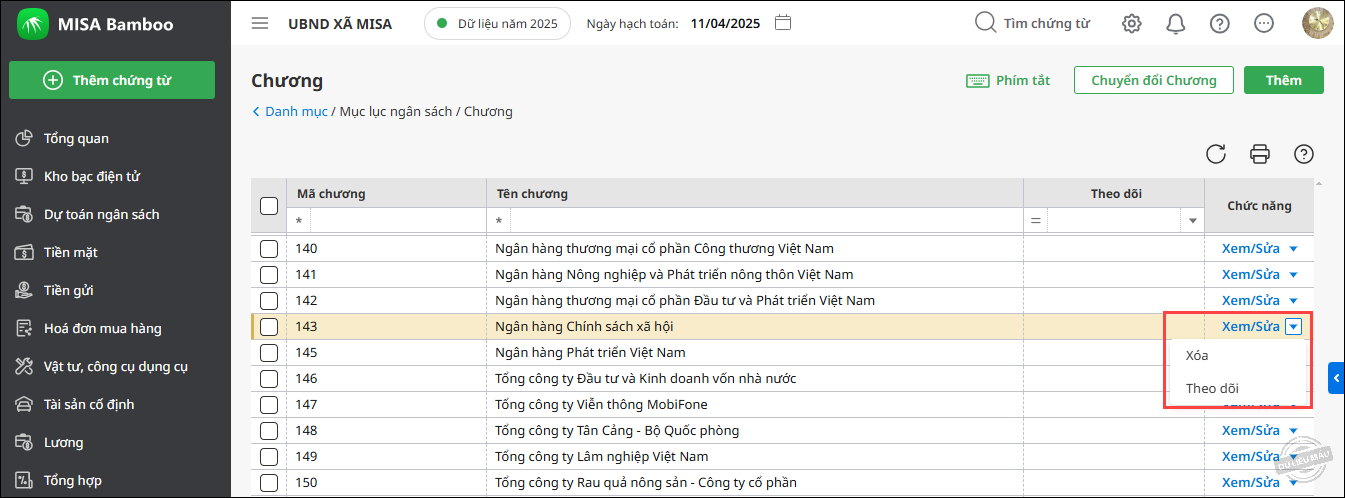The width and height of the screenshot is (1345, 498).
Task: Check the row 141 checkbox
Action: coord(269,274)
